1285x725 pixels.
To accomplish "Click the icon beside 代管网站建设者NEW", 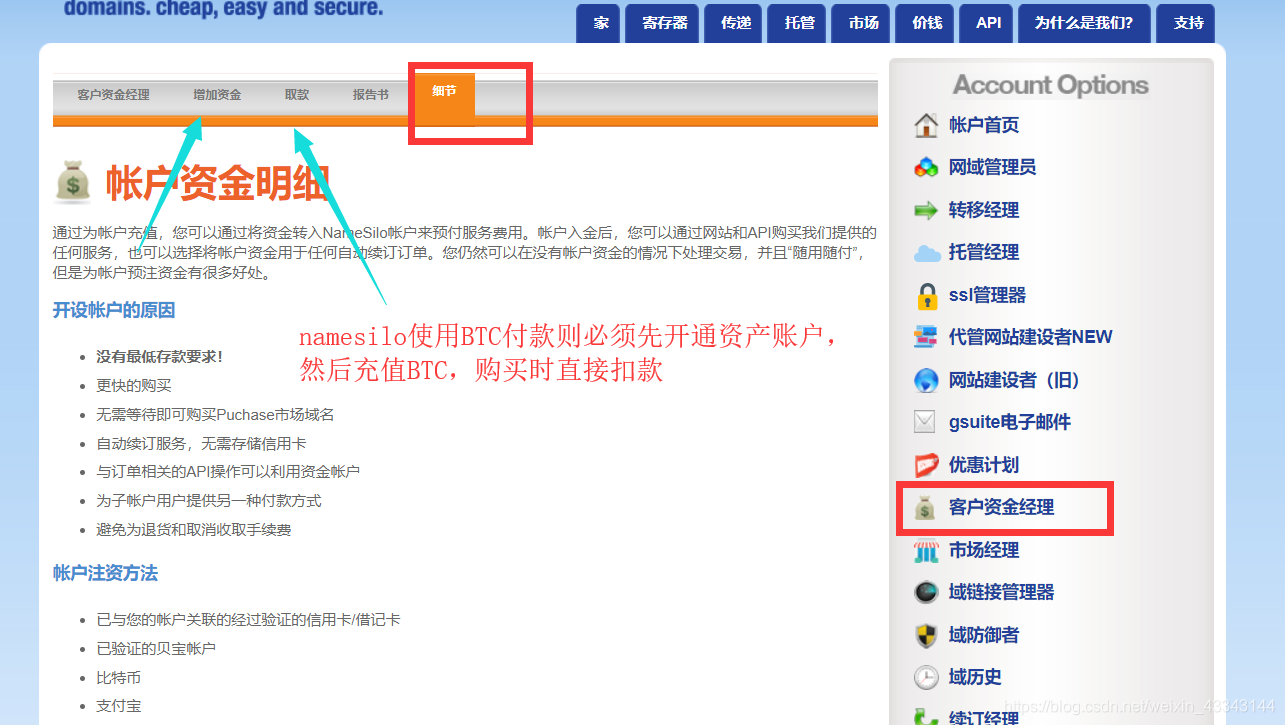I will 926,337.
